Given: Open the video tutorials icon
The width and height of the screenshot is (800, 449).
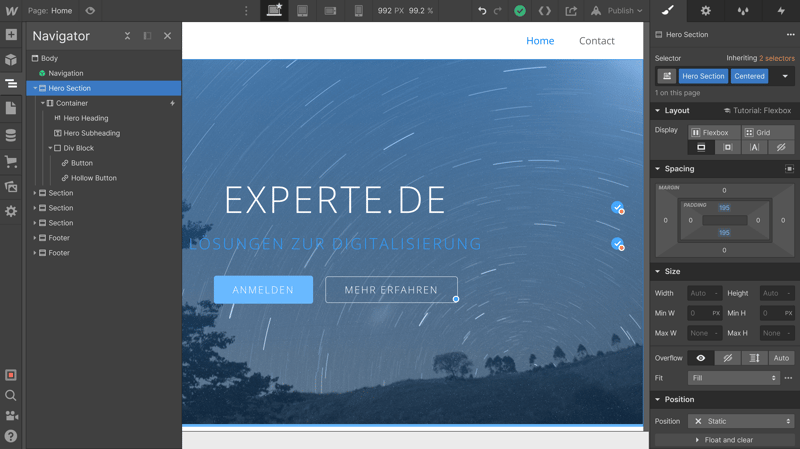Looking at the screenshot, I should click(x=11, y=416).
